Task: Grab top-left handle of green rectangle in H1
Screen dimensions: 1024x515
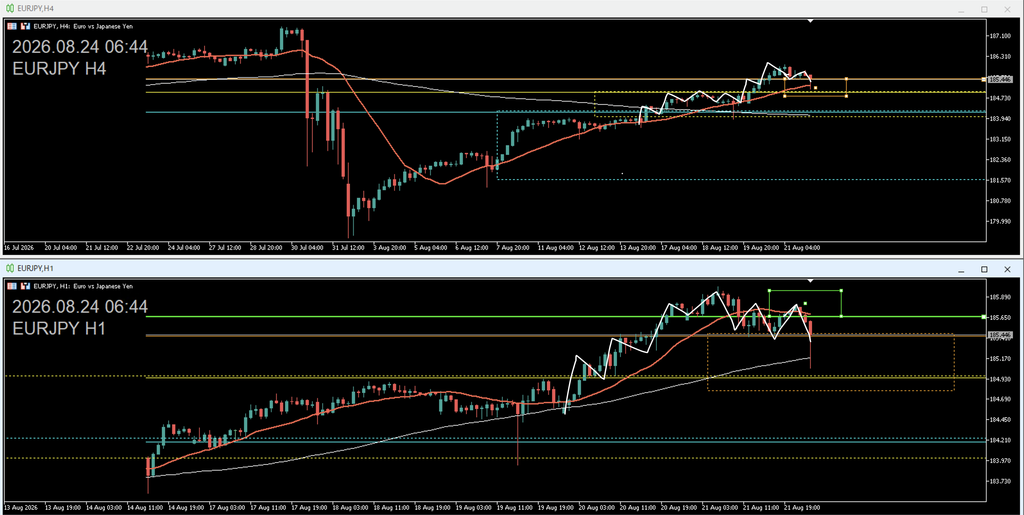Action: tap(769, 290)
